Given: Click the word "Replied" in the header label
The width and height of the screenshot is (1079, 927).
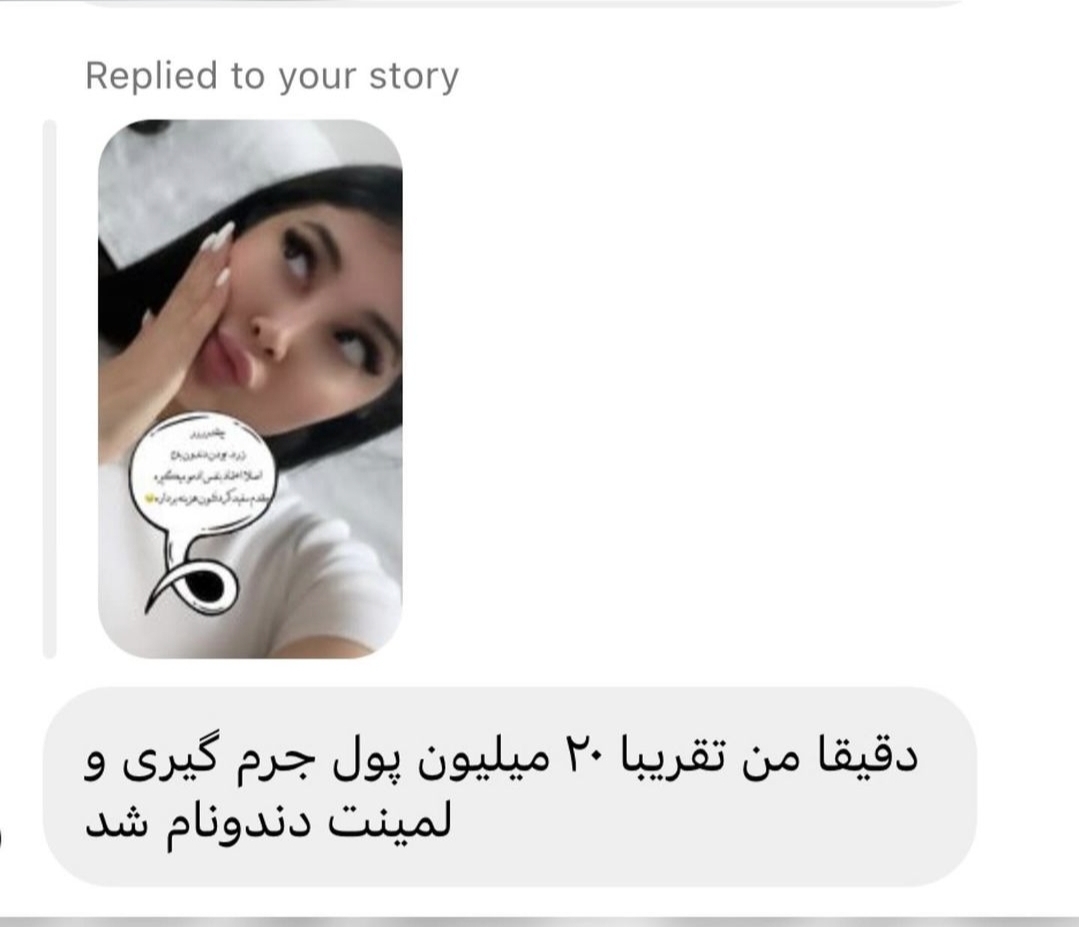Looking at the screenshot, I should 151,75.
